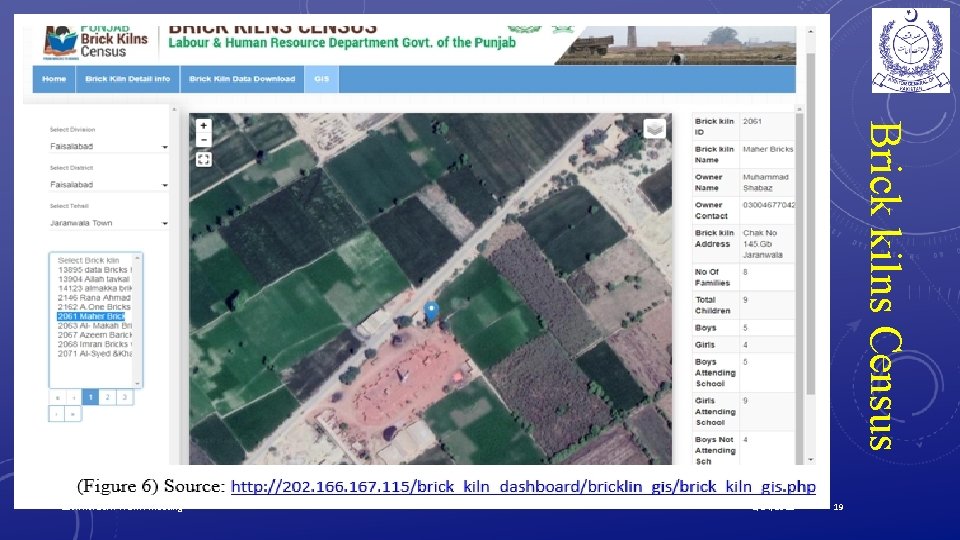Click the No Of Families label
Viewport: 960px width, 540px height.
(x=712, y=277)
